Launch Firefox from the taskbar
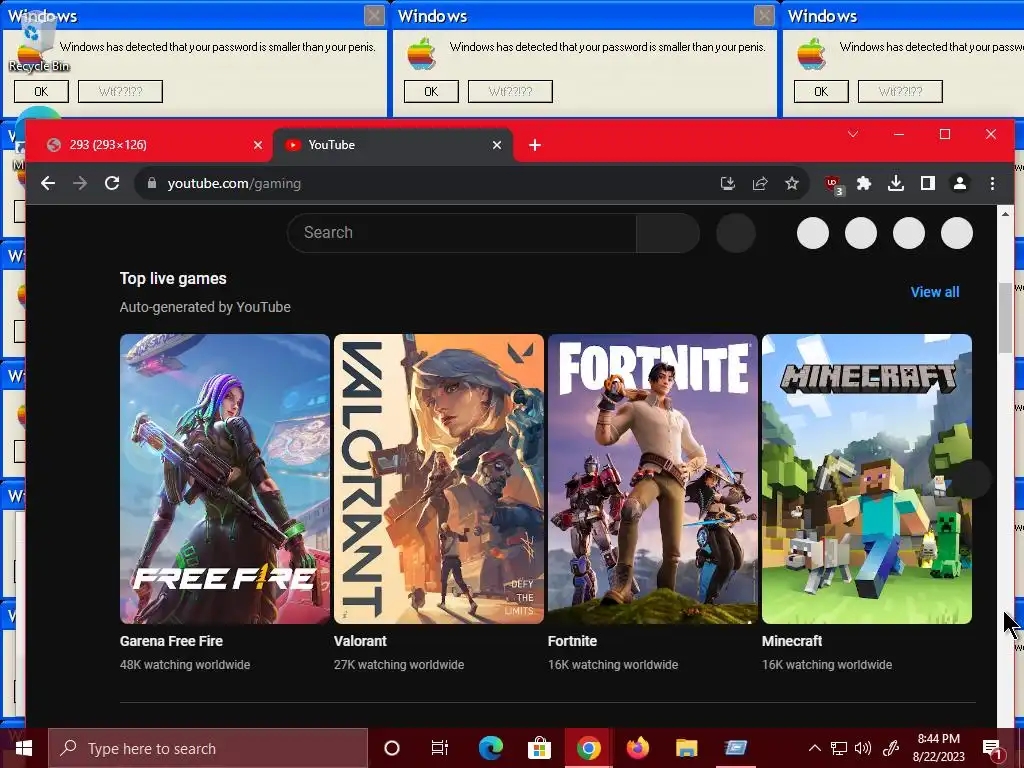 (637, 748)
